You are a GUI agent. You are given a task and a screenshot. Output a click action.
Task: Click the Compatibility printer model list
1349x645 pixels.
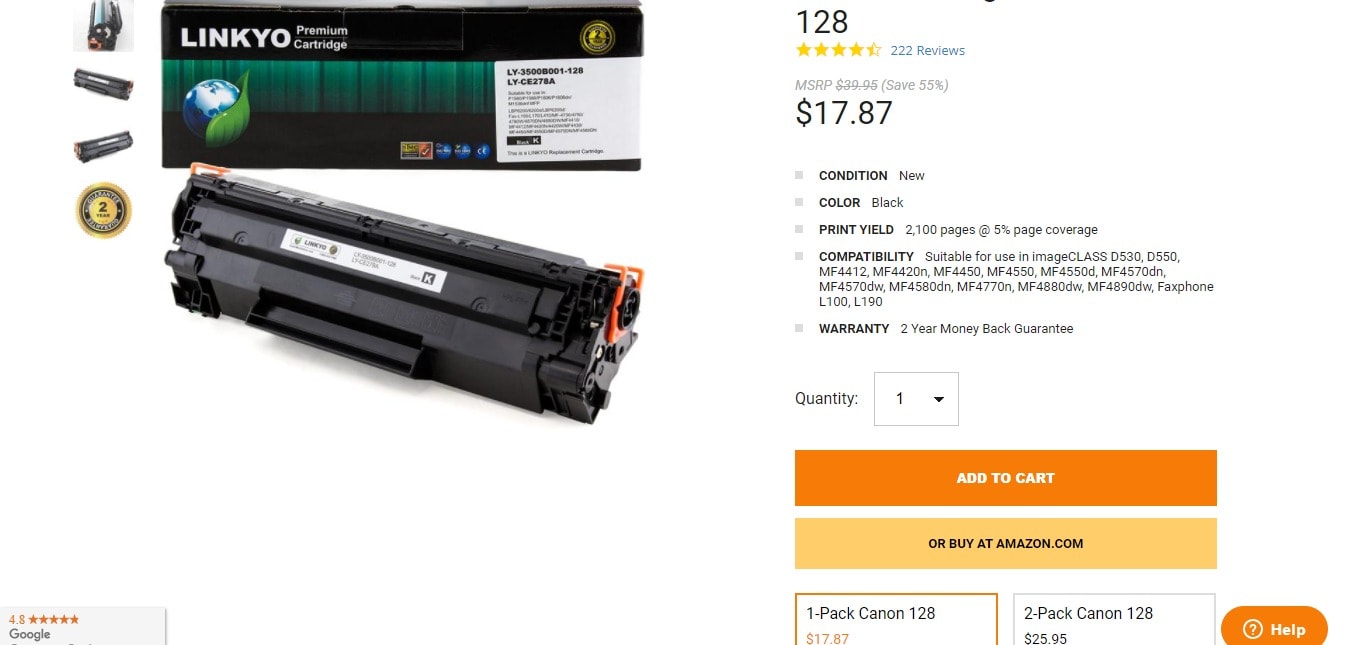(x=1016, y=279)
